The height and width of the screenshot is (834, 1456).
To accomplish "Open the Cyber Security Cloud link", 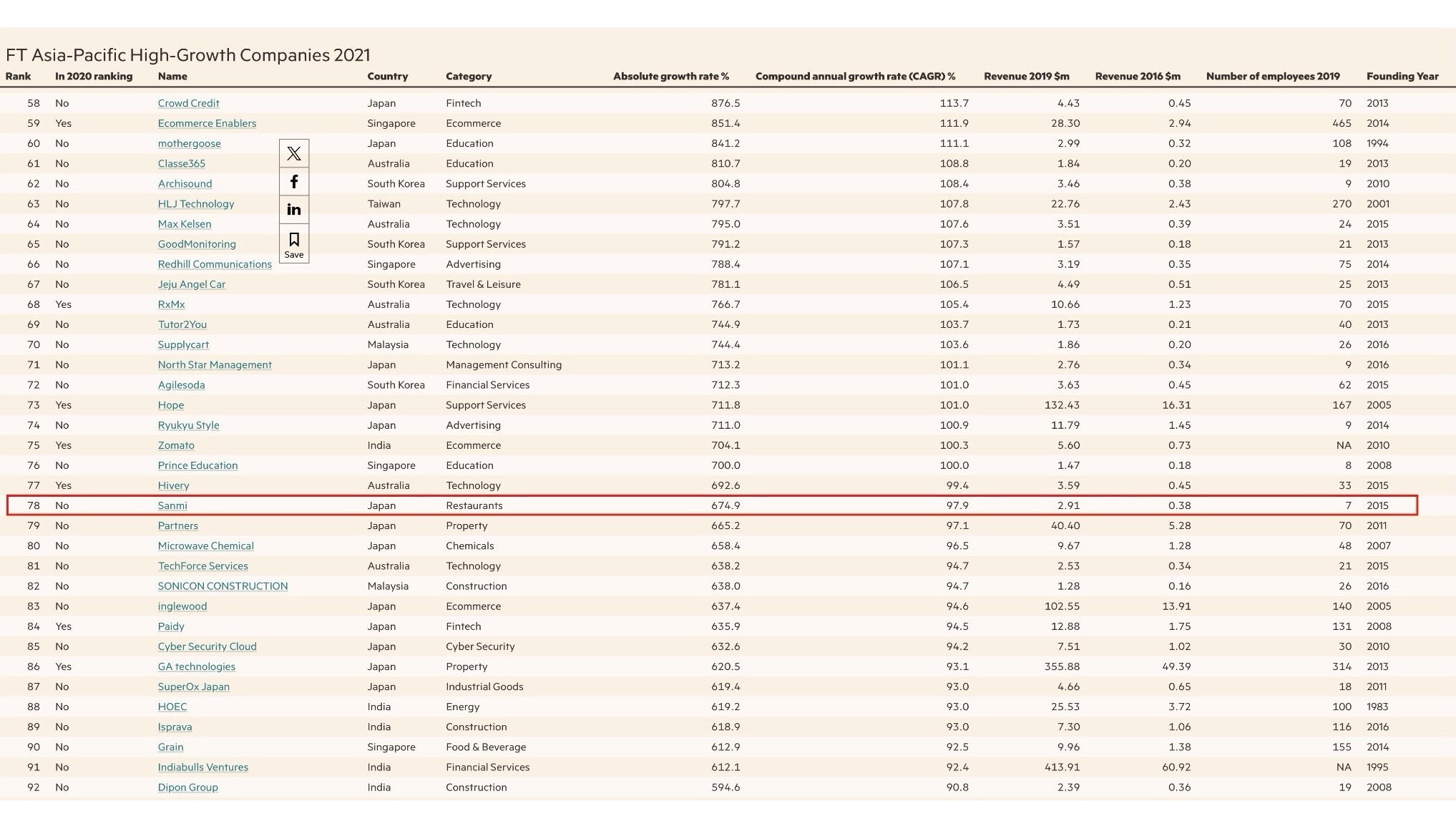I will 207,646.
